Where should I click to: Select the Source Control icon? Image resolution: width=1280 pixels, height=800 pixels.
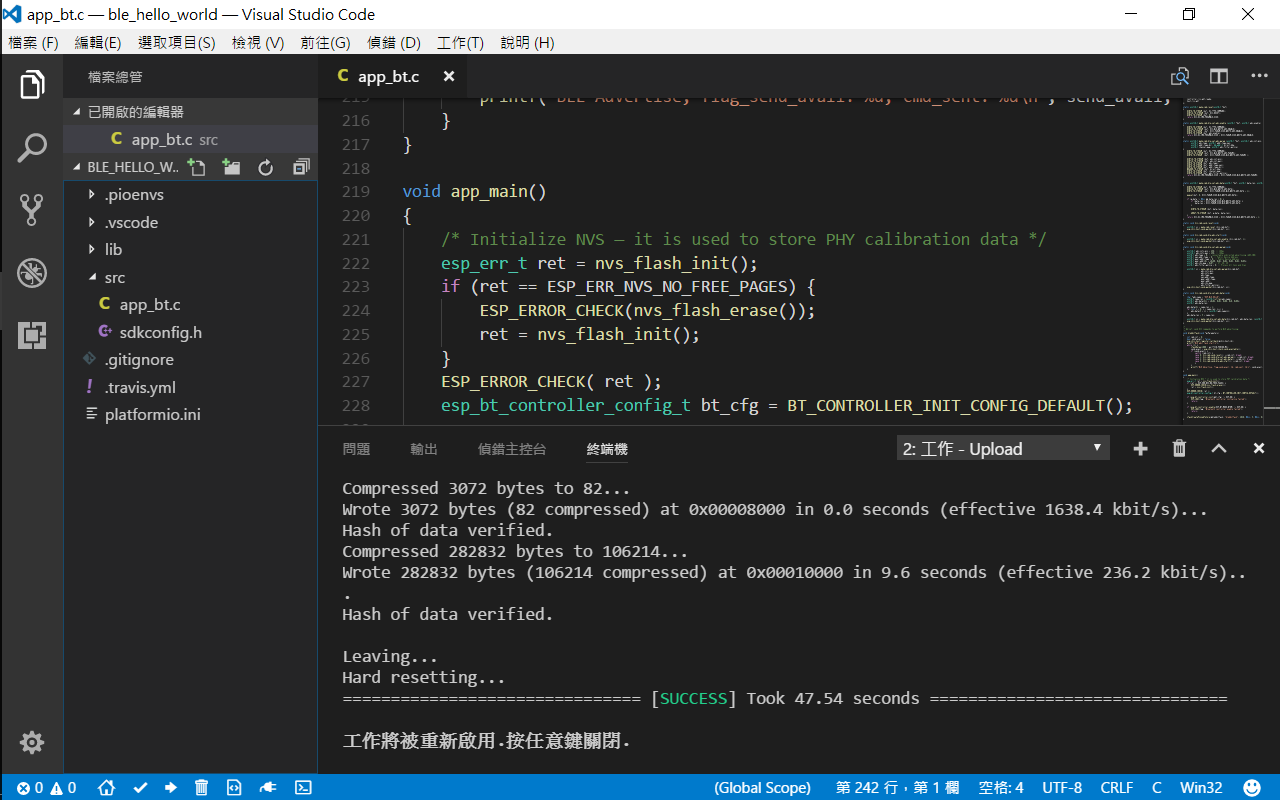click(x=31, y=209)
